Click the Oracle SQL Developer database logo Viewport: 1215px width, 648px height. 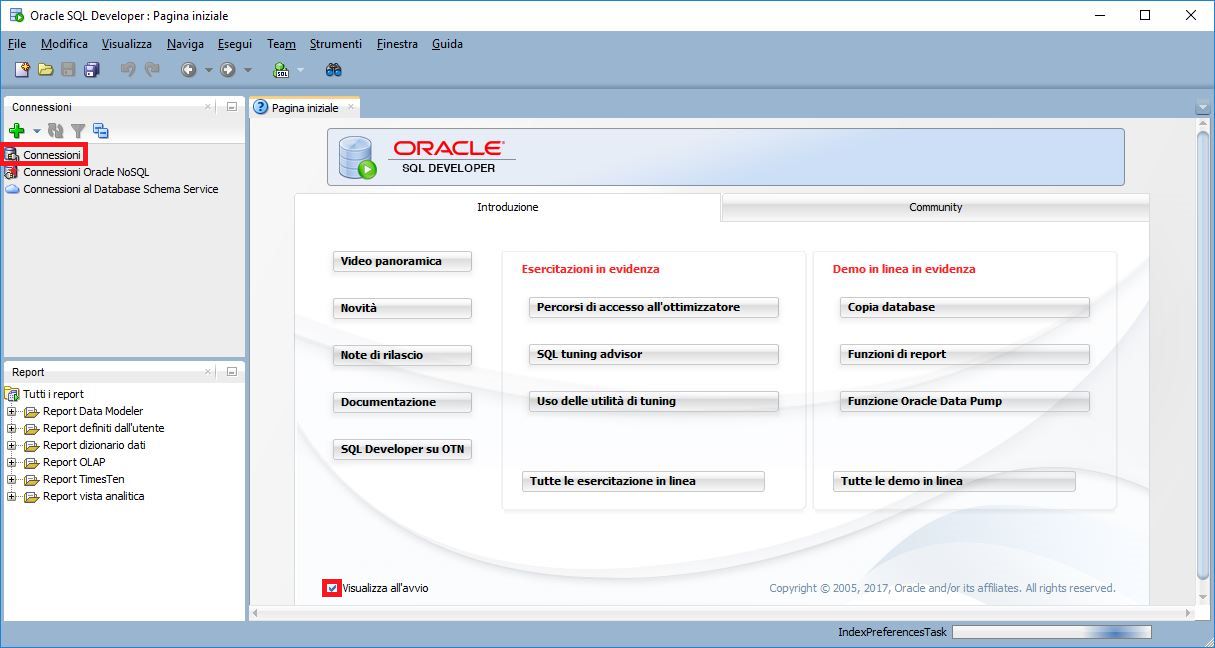[x=356, y=157]
